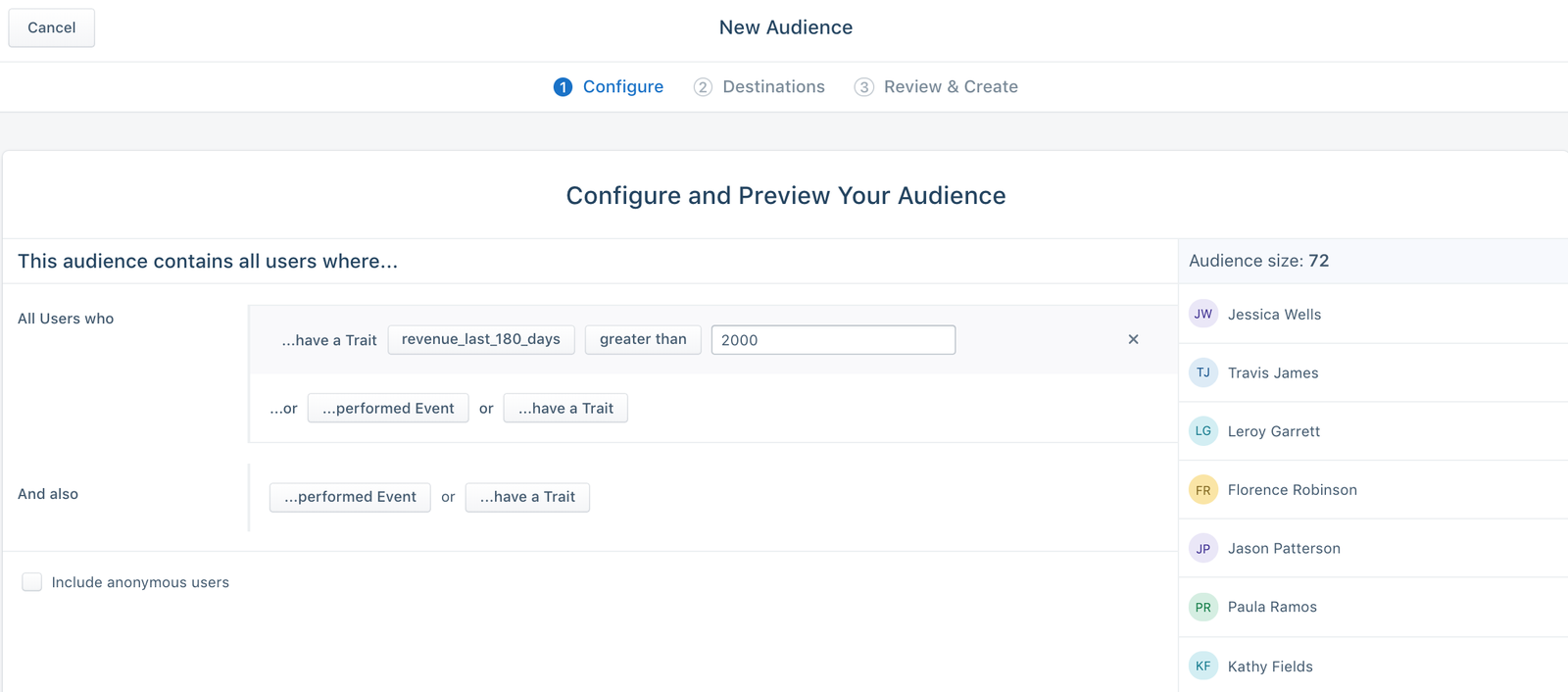The image size is (1568, 692).
Task: Select the Configure step
Action: coord(609,87)
